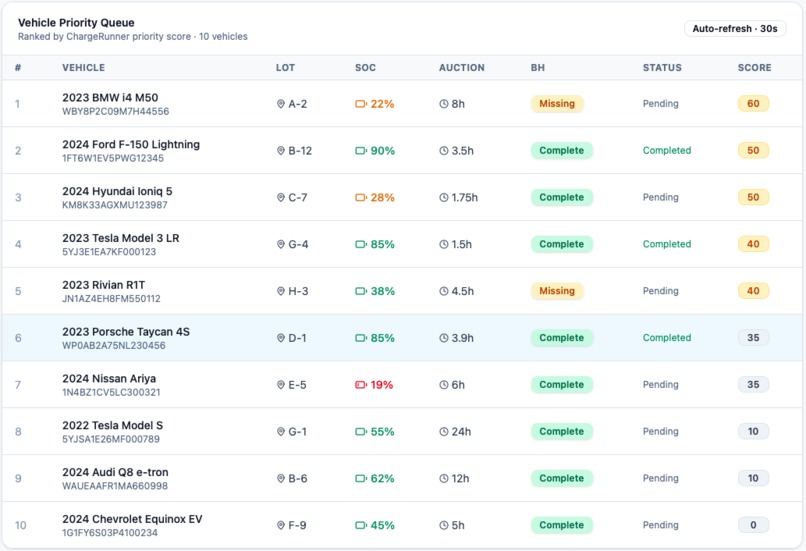Click clock icon beside 5h auction
Image resolution: width=806 pixels, height=551 pixels.
(x=444, y=525)
